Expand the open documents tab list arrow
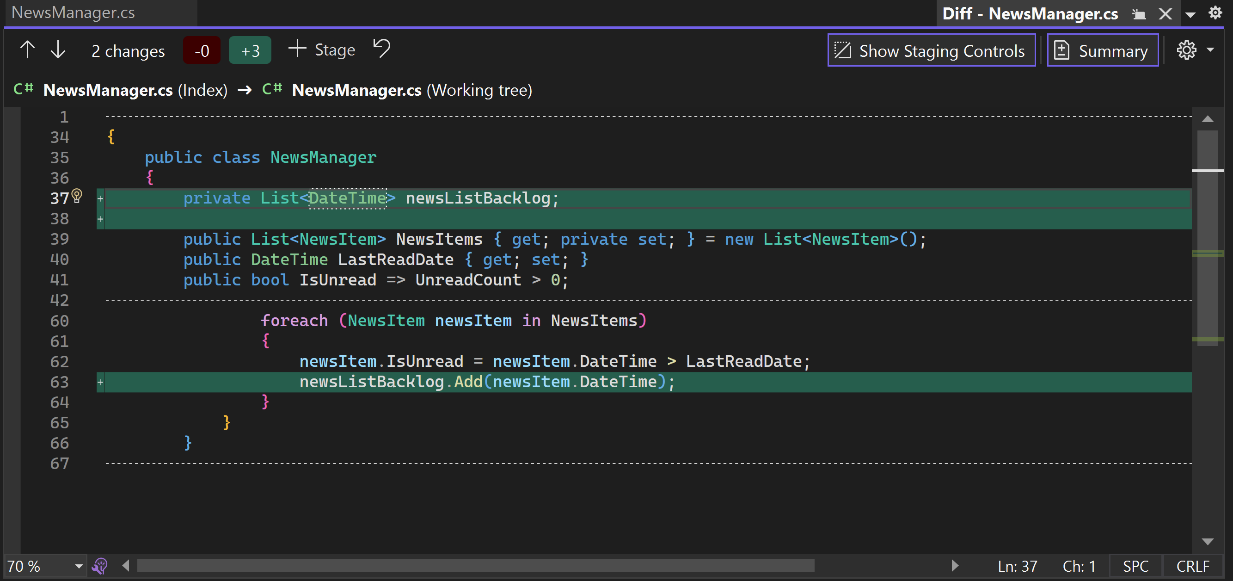1233x581 pixels. (1190, 14)
